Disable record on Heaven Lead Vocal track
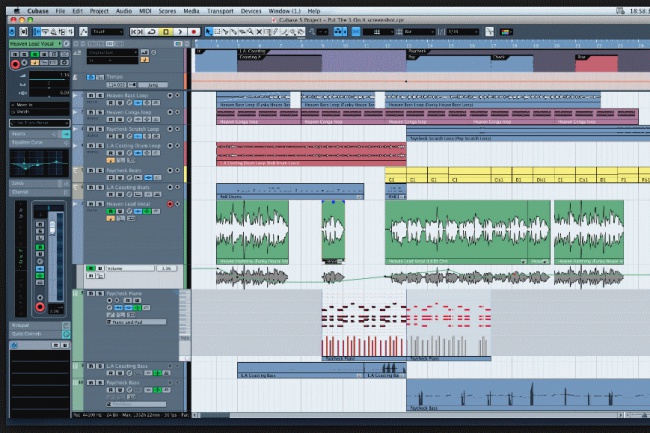This screenshot has height=433, width=650. point(170,204)
